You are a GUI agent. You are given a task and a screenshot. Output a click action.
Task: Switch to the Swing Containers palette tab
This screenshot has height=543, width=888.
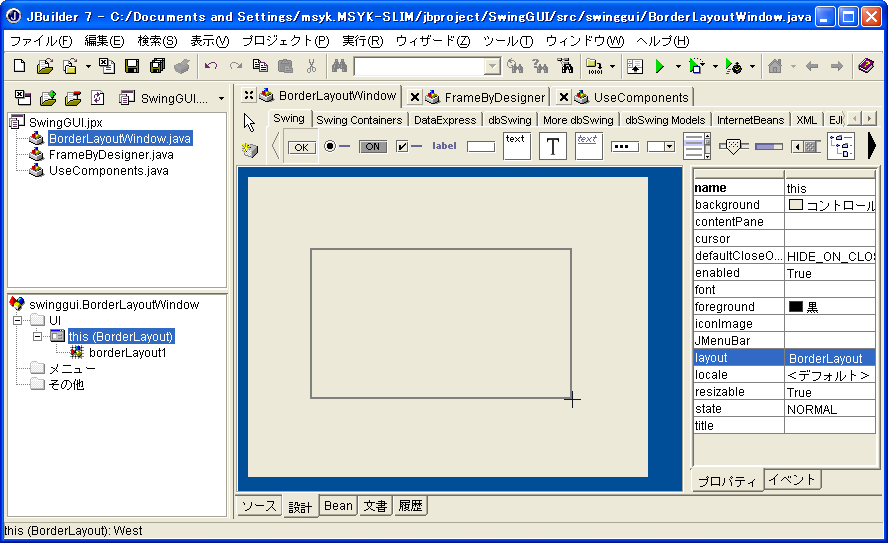coord(359,120)
